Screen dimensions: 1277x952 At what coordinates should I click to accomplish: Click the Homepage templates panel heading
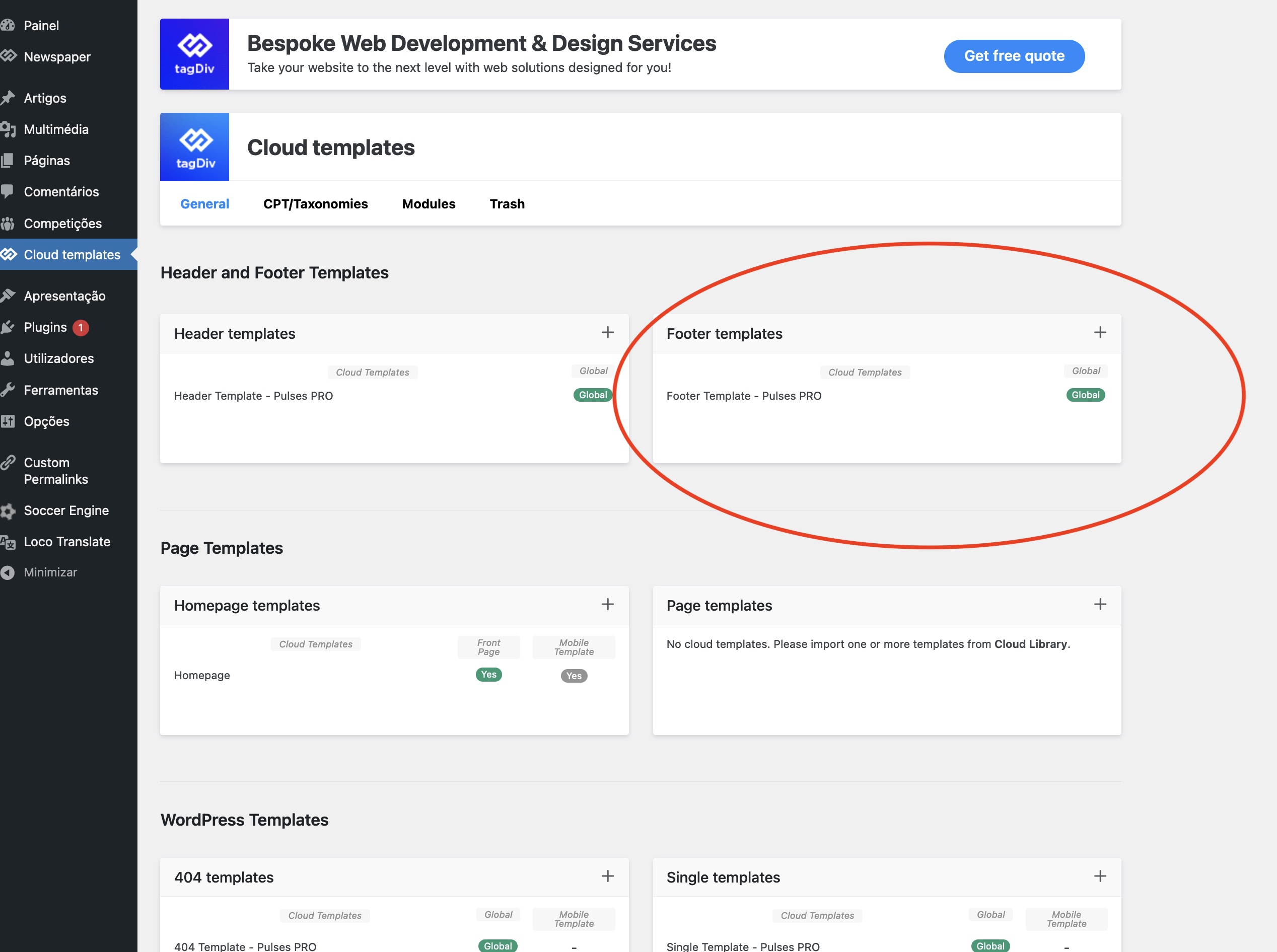(x=247, y=606)
